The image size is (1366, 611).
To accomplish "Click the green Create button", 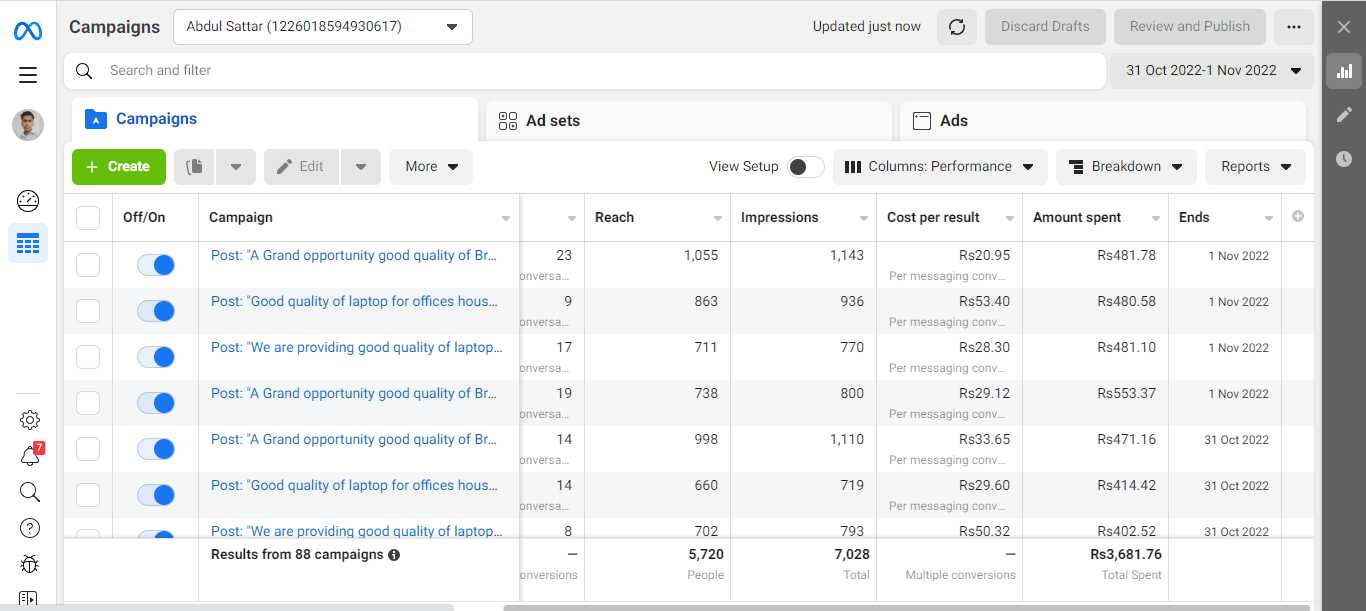I will tap(118, 167).
